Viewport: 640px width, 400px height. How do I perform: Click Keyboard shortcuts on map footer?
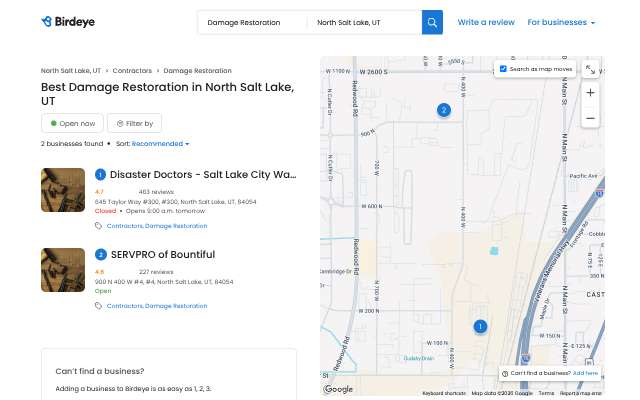coord(444,393)
